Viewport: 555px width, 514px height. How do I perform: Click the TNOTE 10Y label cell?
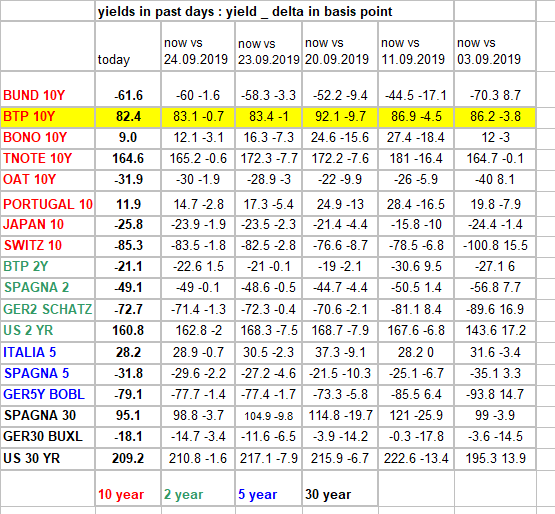48,159
